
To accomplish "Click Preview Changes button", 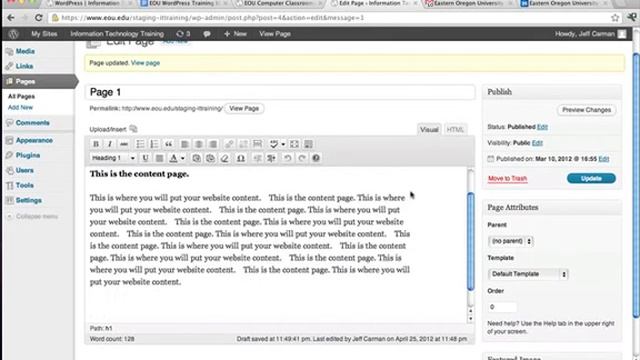I will coord(587,110).
